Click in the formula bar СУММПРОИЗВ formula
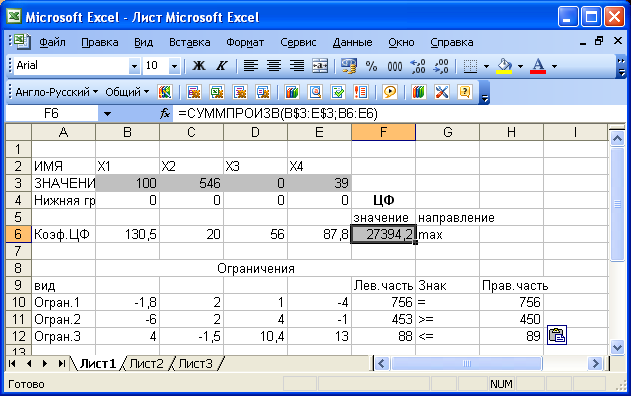 (x=278, y=114)
